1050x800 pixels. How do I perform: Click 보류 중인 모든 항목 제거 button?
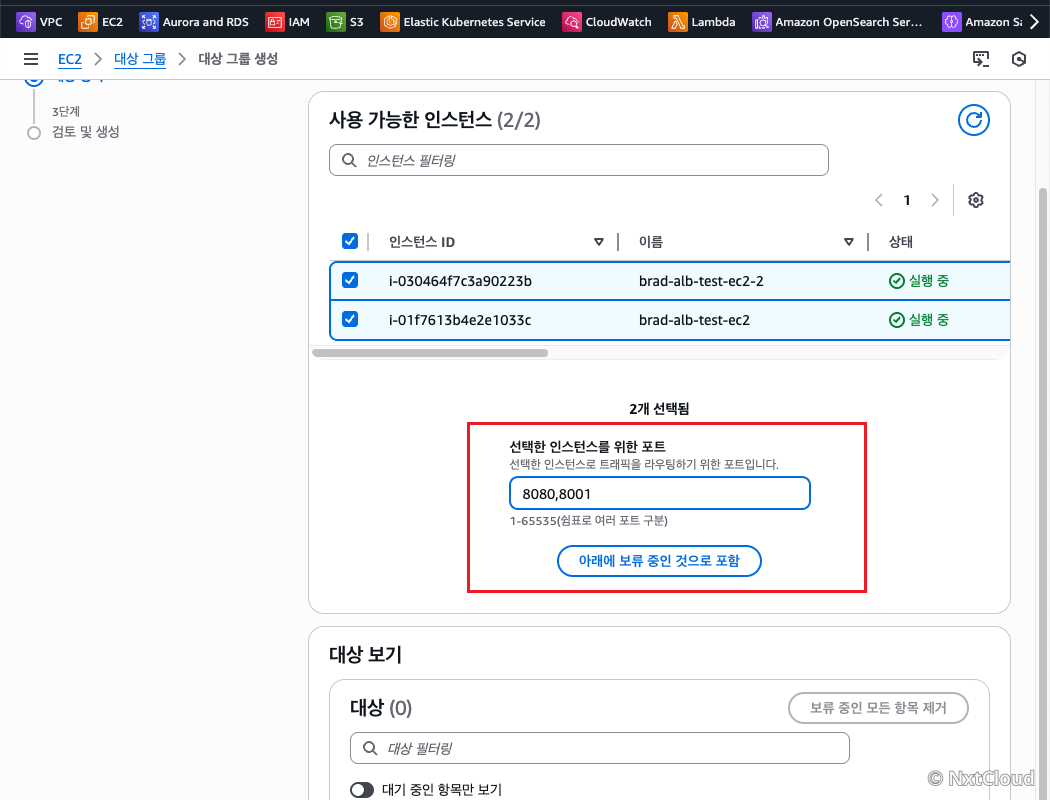point(878,708)
